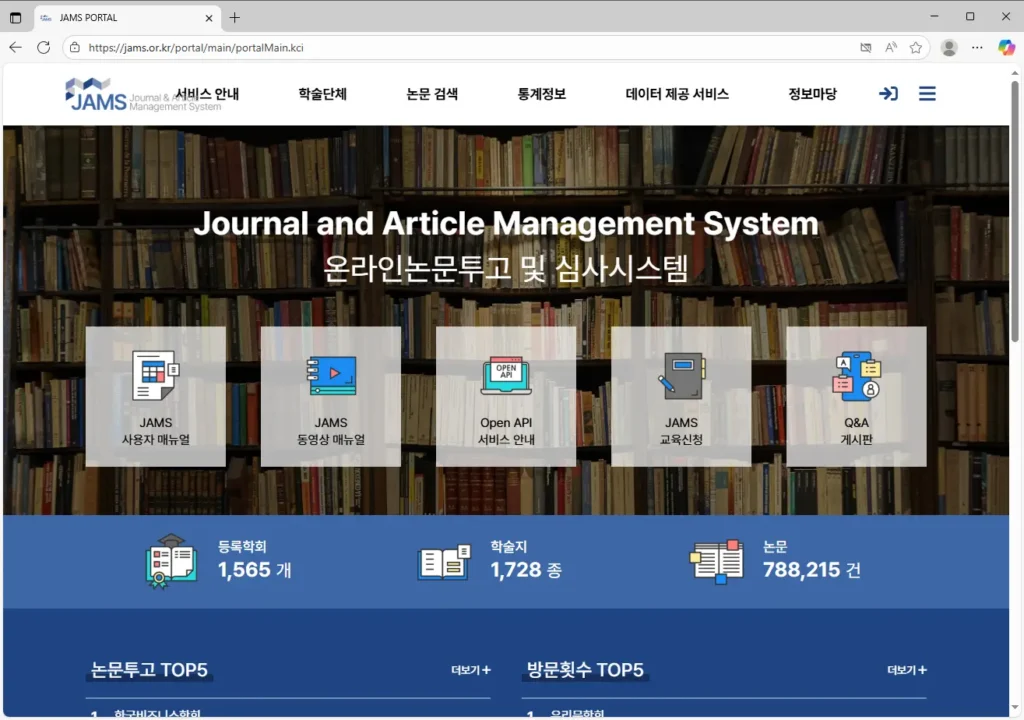The width and height of the screenshot is (1024, 720).
Task: Click the 1,728 종 journals count
Action: tap(526, 570)
